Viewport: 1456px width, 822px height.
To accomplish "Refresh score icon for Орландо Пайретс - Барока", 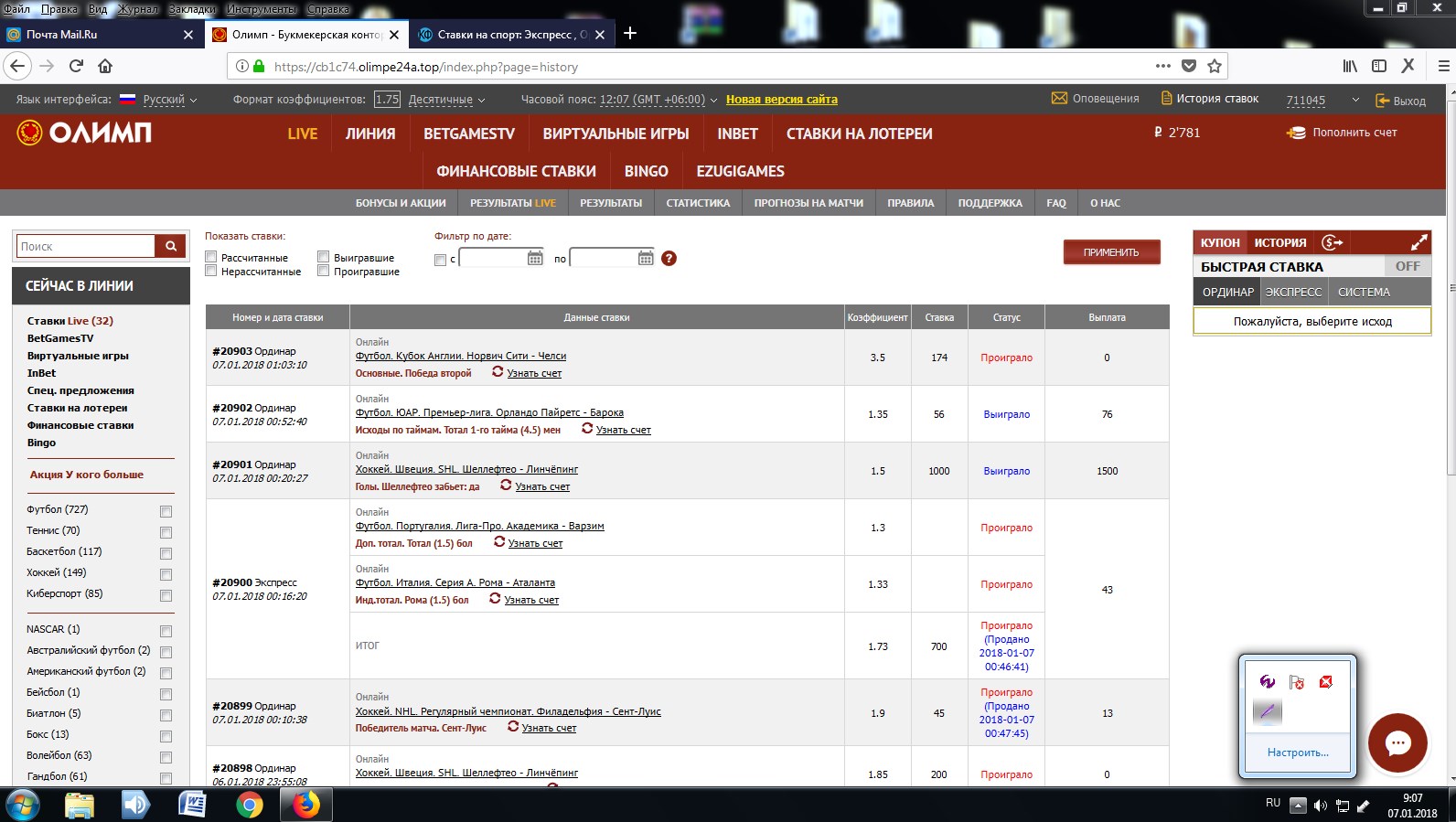I will pos(587,429).
